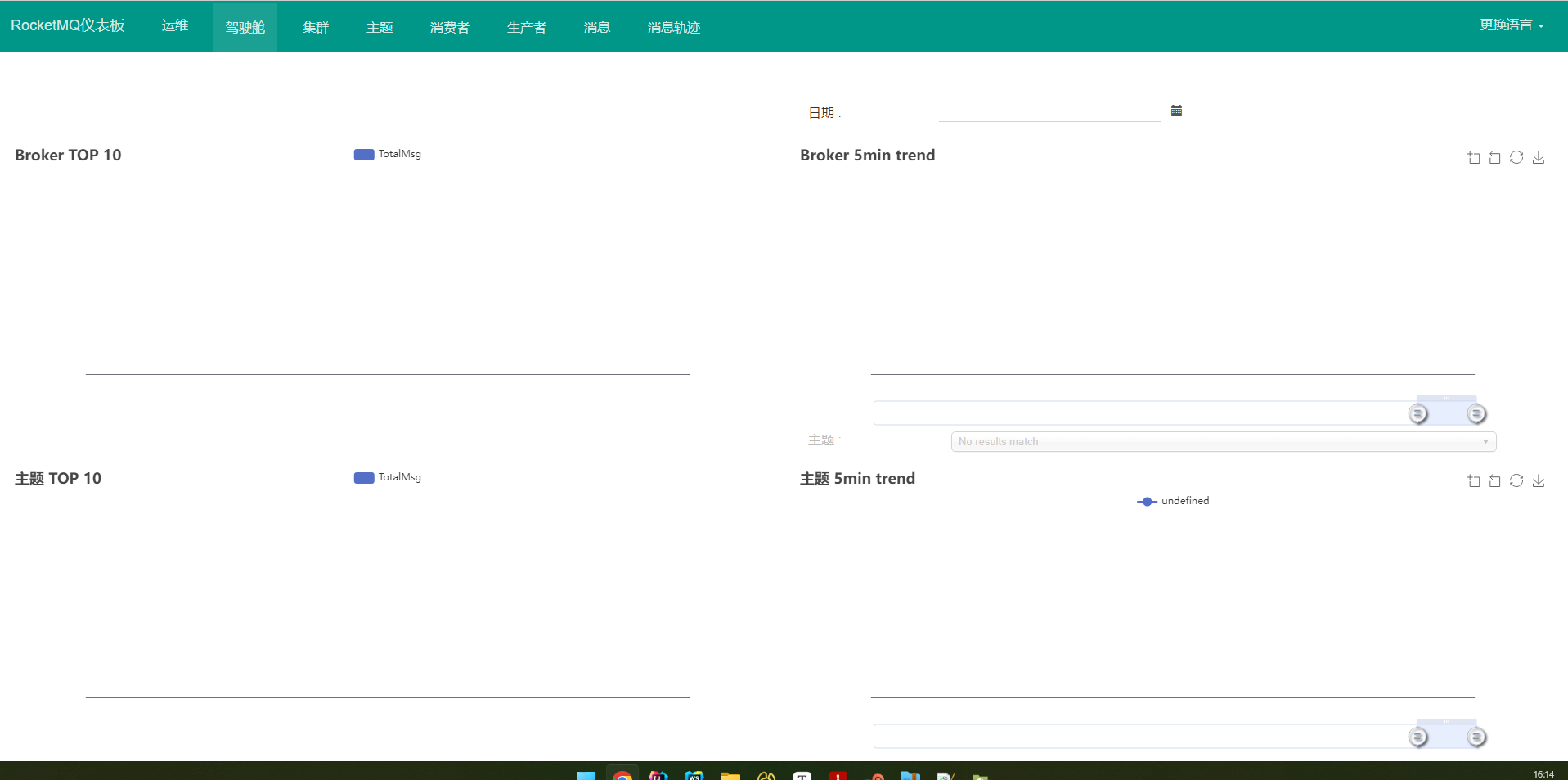Image resolution: width=1568 pixels, height=780 pixels.
Task: Click restore icon on 主题 5min trend
Action: pyautogui.click(x=1516, y=480)
